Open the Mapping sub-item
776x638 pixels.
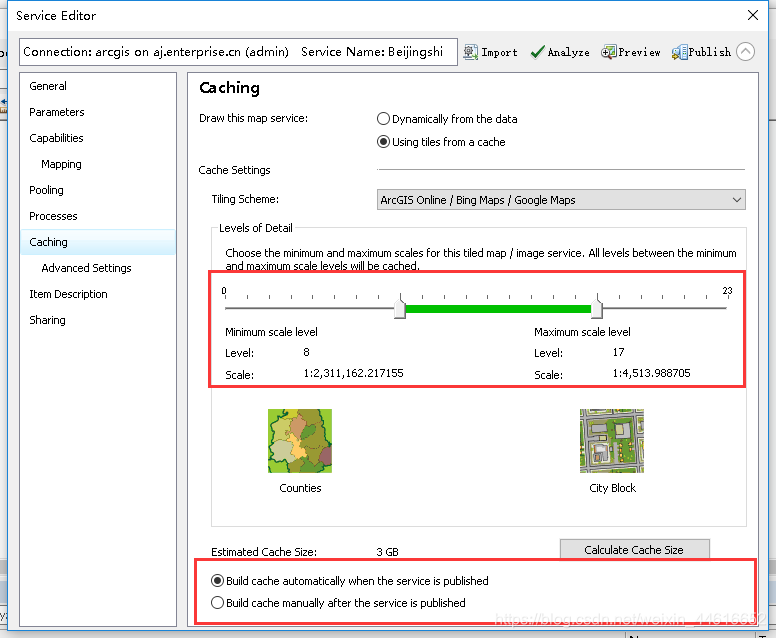tap(61, 164)
